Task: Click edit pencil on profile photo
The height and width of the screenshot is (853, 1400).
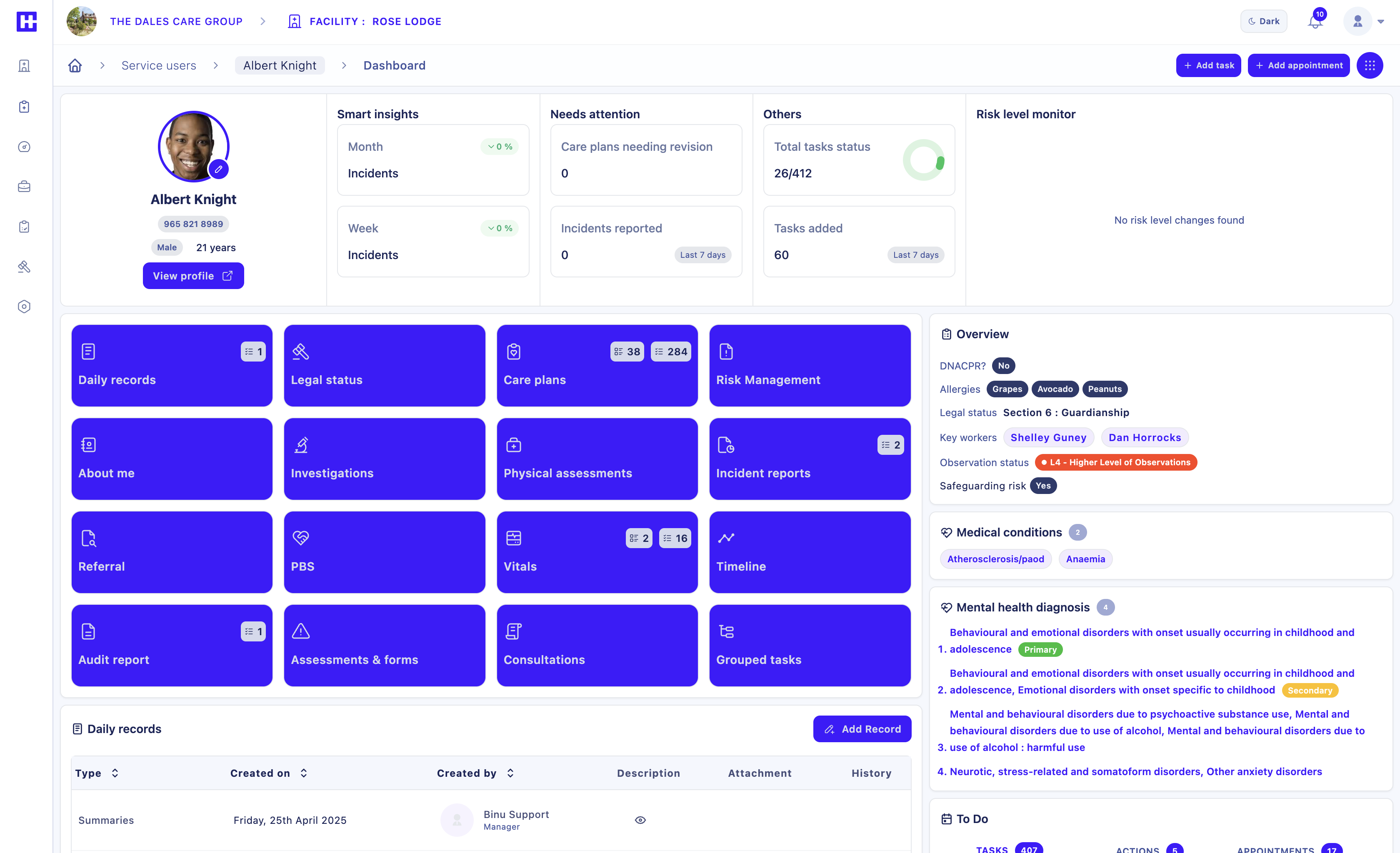Action: click(218, 169)
